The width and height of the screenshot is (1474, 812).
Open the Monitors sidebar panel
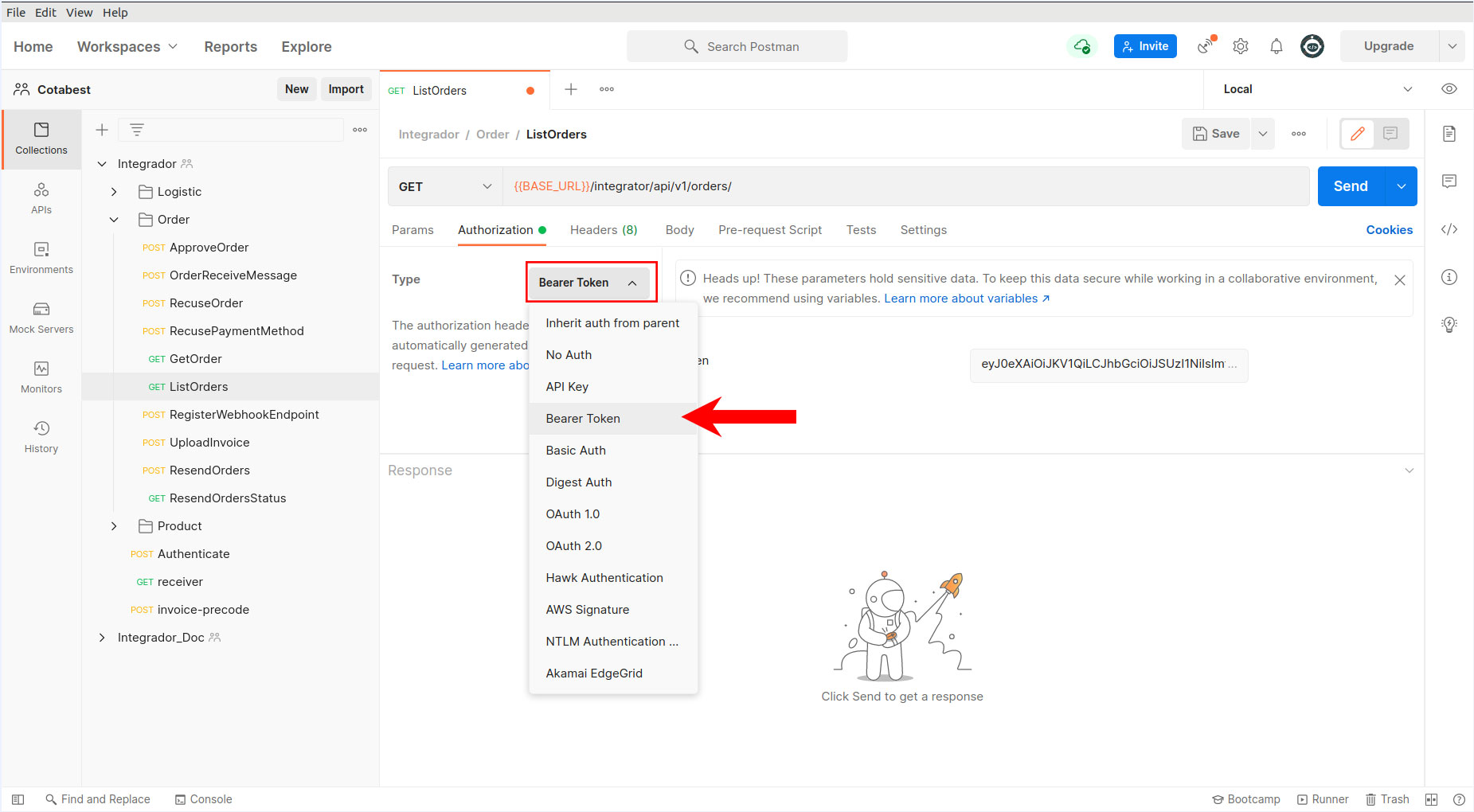click(x=41, y=377)
